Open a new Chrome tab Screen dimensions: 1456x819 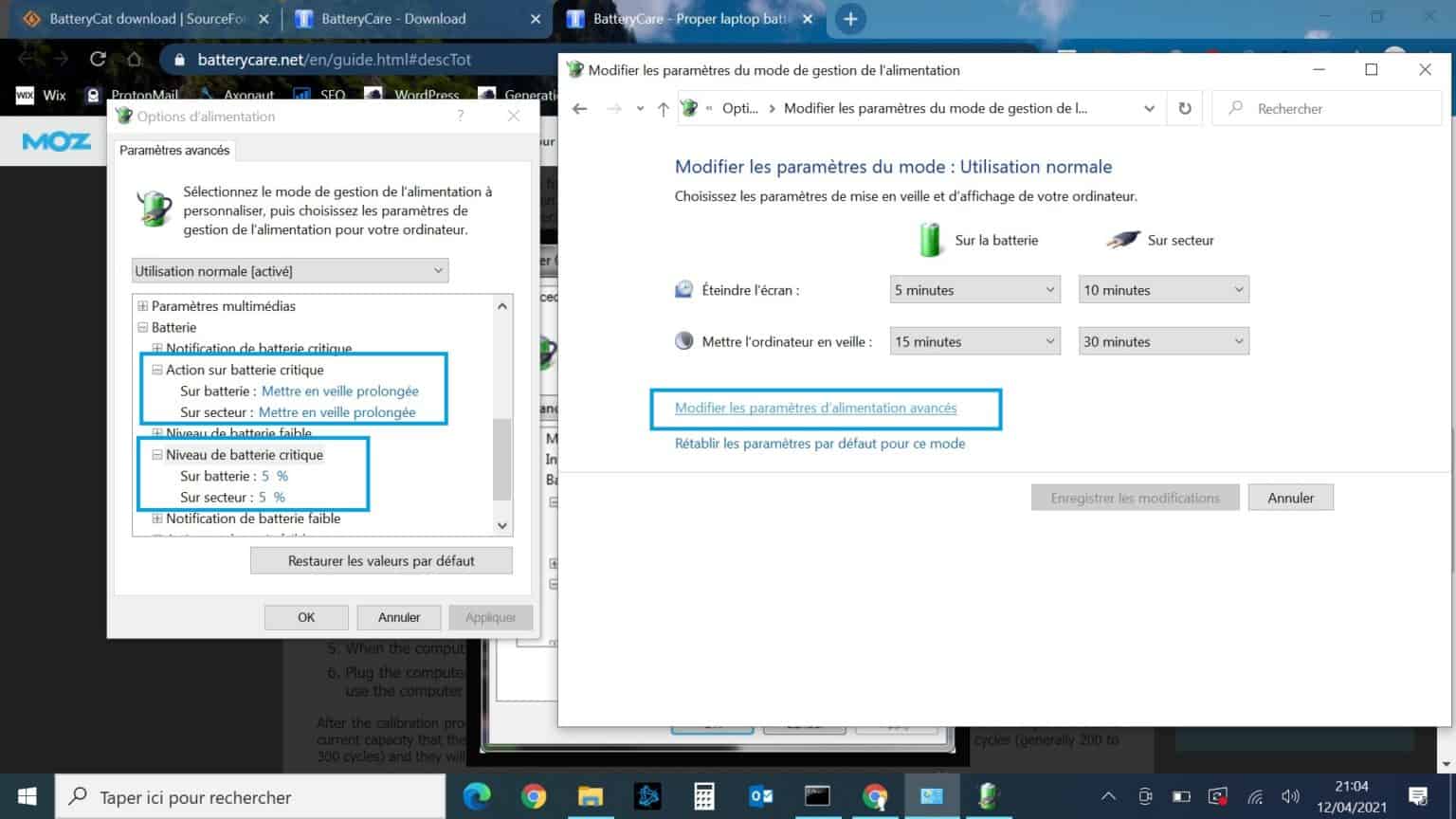(850, 19)
